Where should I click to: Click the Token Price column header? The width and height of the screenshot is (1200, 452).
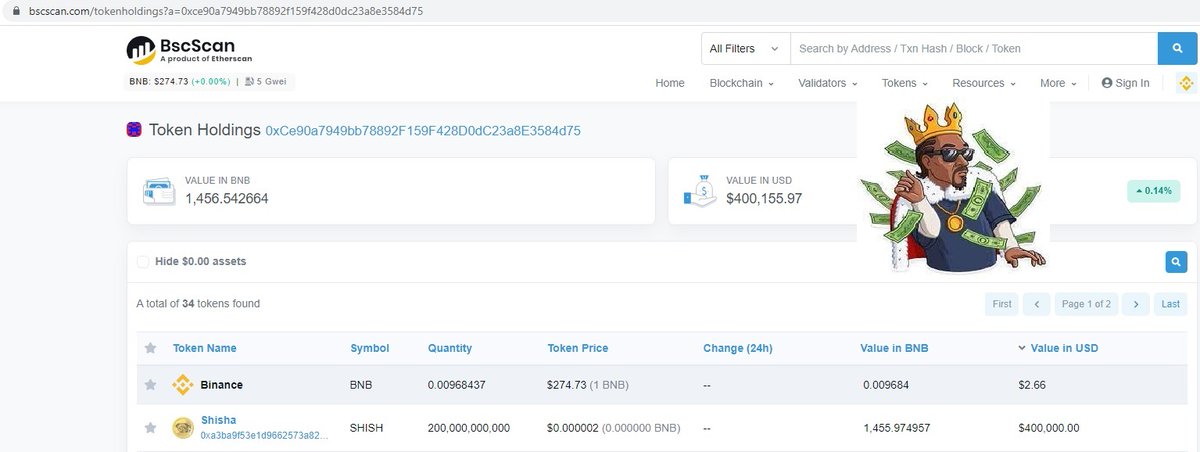tap(578, 348)
